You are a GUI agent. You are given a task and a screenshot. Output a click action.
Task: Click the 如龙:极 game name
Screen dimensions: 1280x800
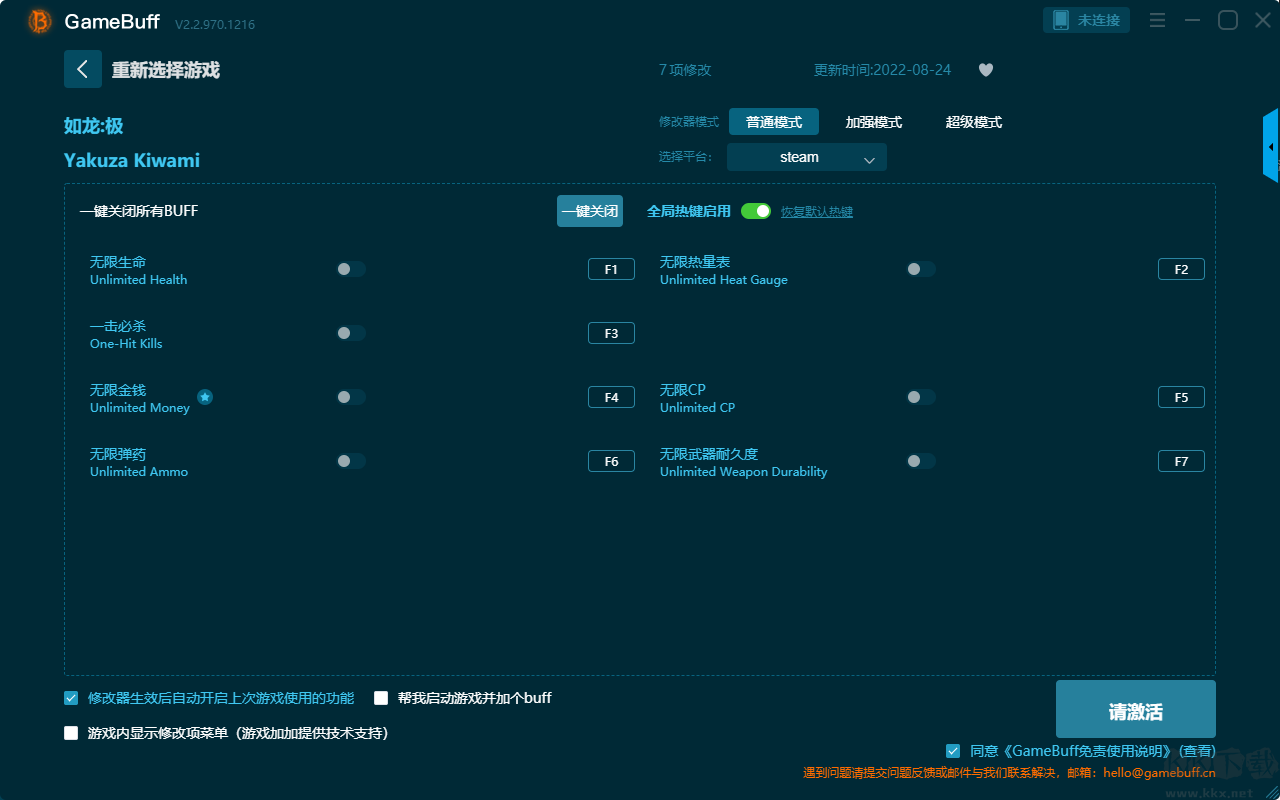tap(94, 126)
